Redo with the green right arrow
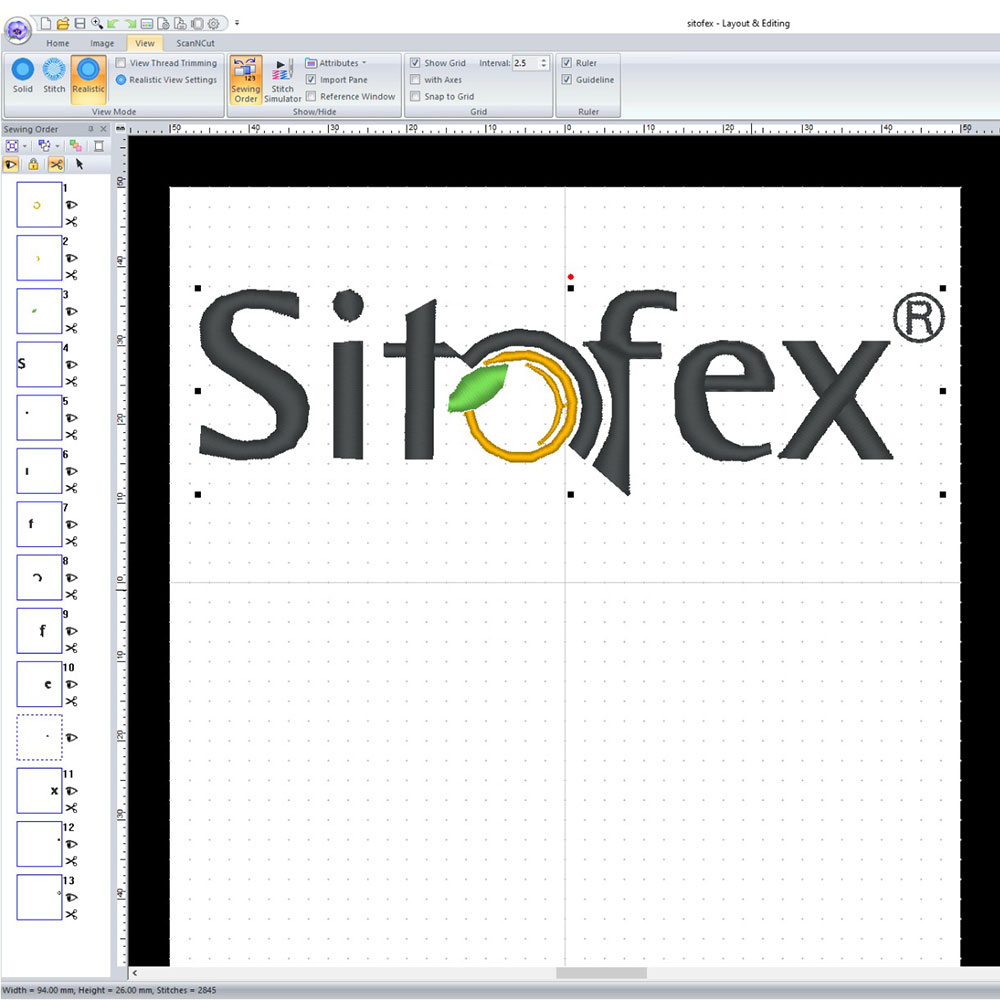Screen dimensions: 1000x1000 (130, 24)
